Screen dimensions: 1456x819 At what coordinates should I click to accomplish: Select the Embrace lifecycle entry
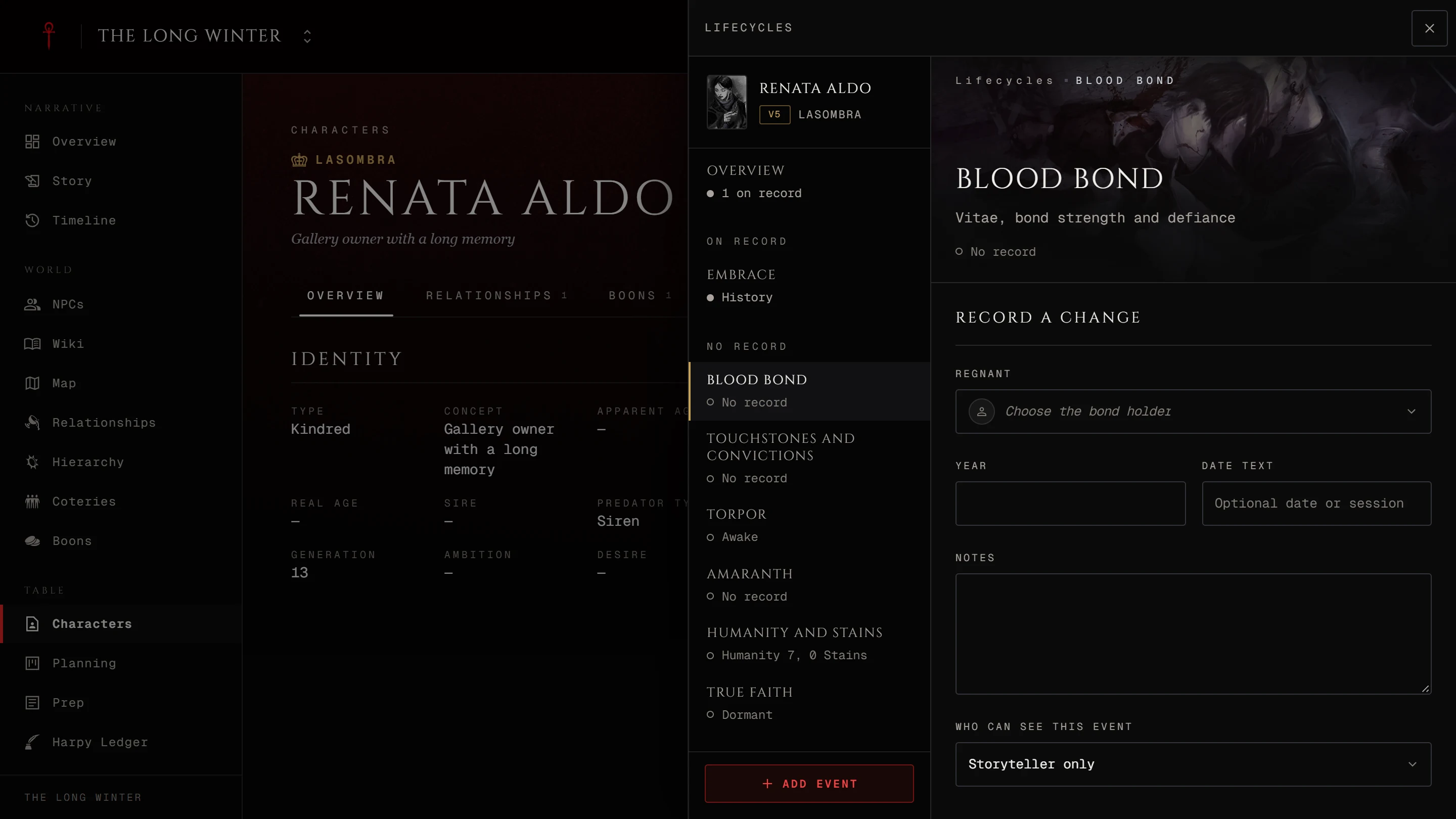809,286
